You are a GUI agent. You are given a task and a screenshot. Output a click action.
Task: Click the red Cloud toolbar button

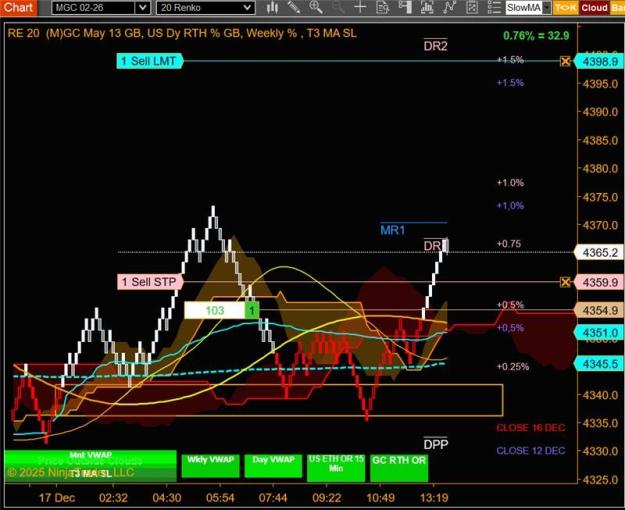[x=594, y=8]
